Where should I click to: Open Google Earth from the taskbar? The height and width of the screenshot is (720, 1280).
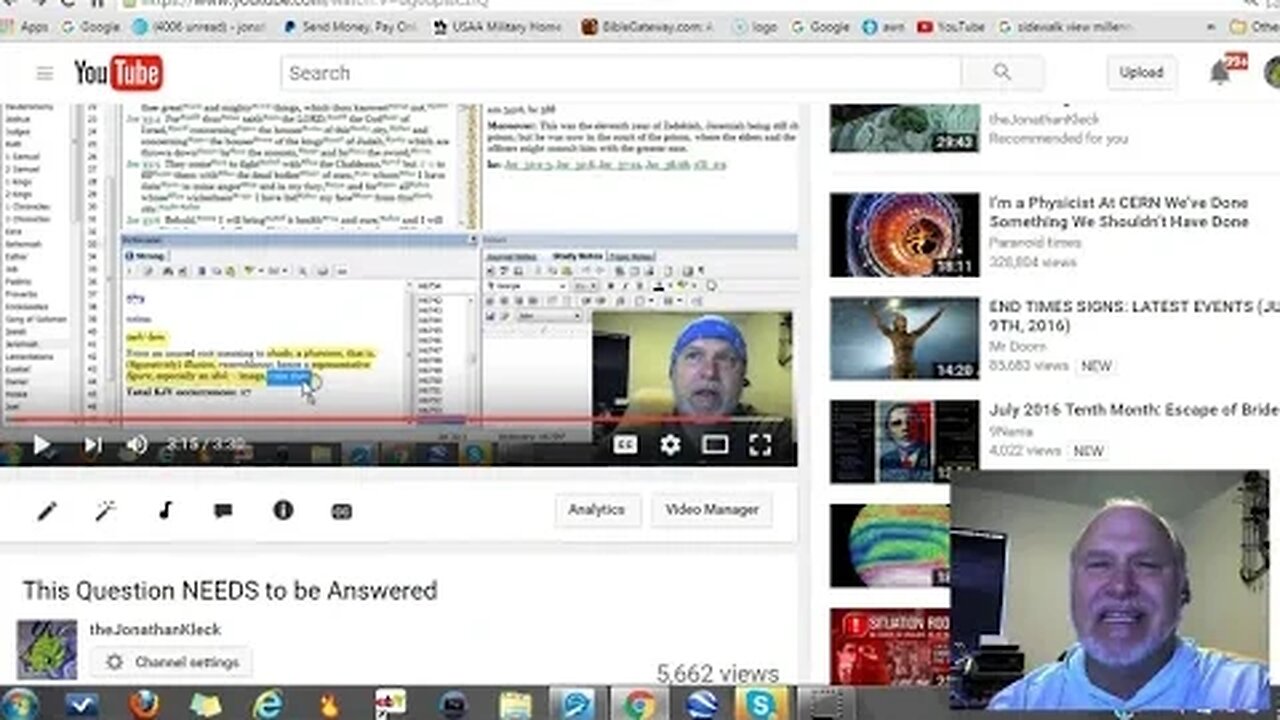[701, 705]
